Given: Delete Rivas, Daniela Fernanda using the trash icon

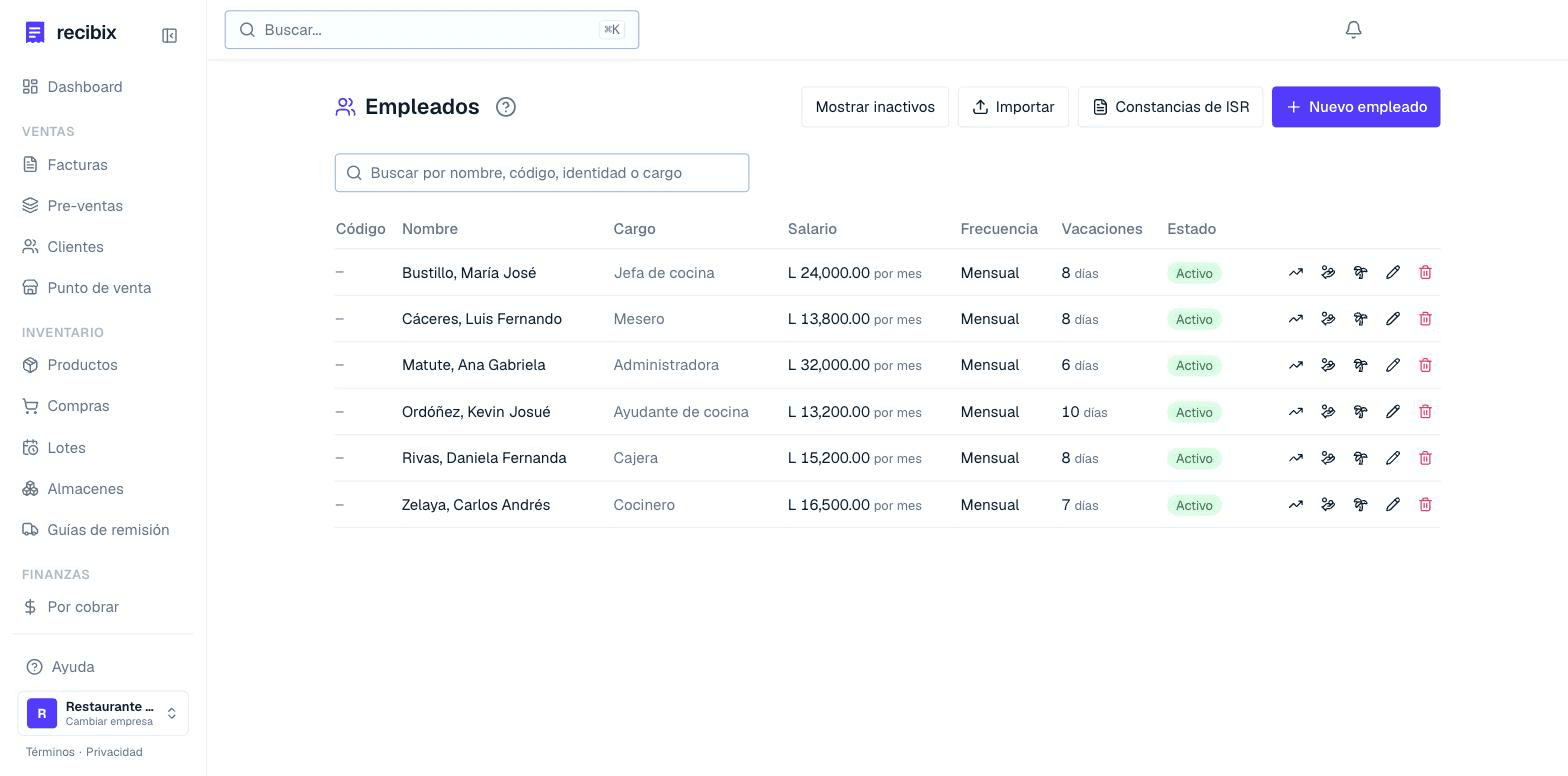Looking at the screenshot, I should (1425, 458).
